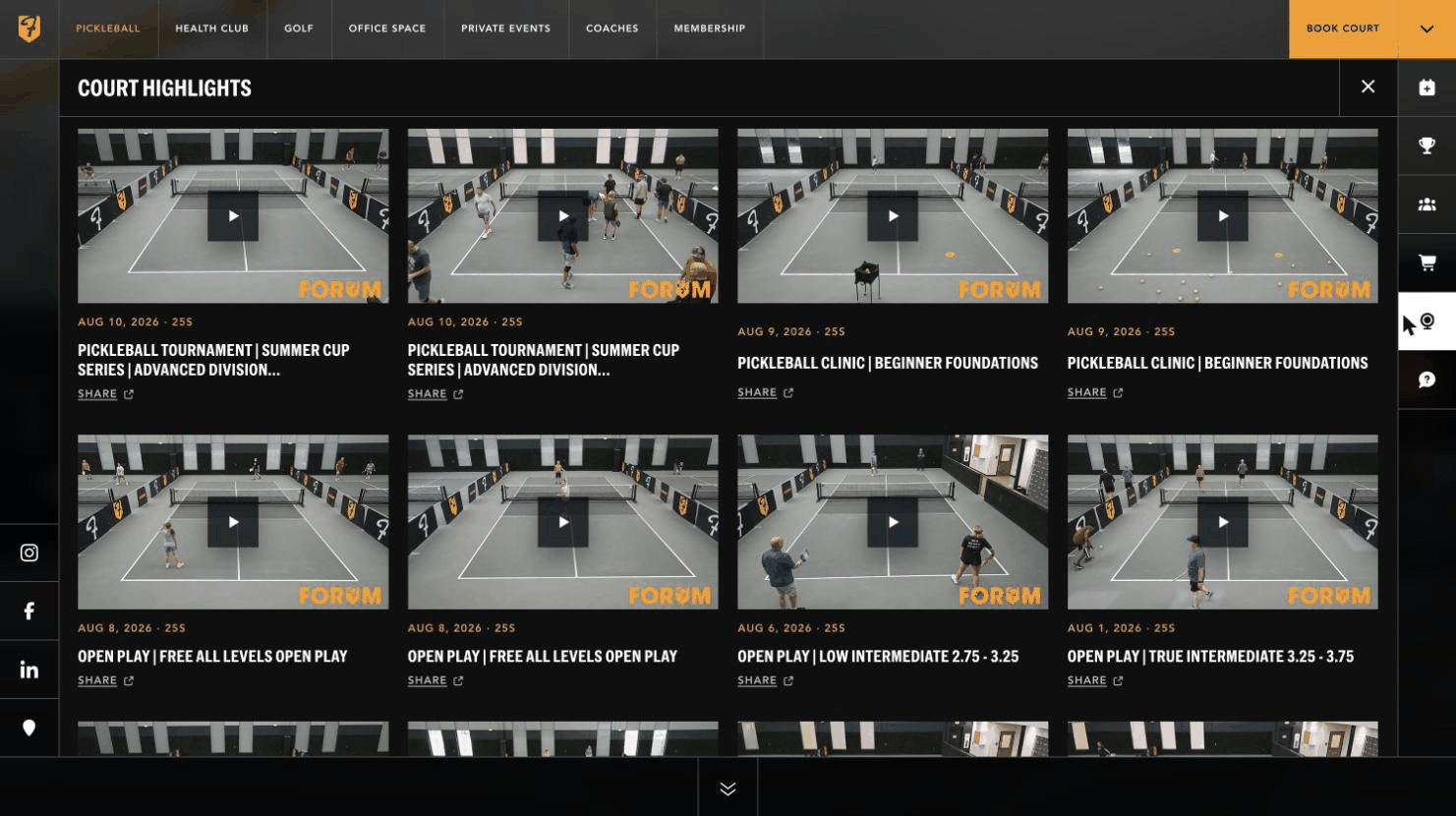This screenshot has height=816, width=1456.
Task: Open the Office Space menu item
Action: [387, 29]
